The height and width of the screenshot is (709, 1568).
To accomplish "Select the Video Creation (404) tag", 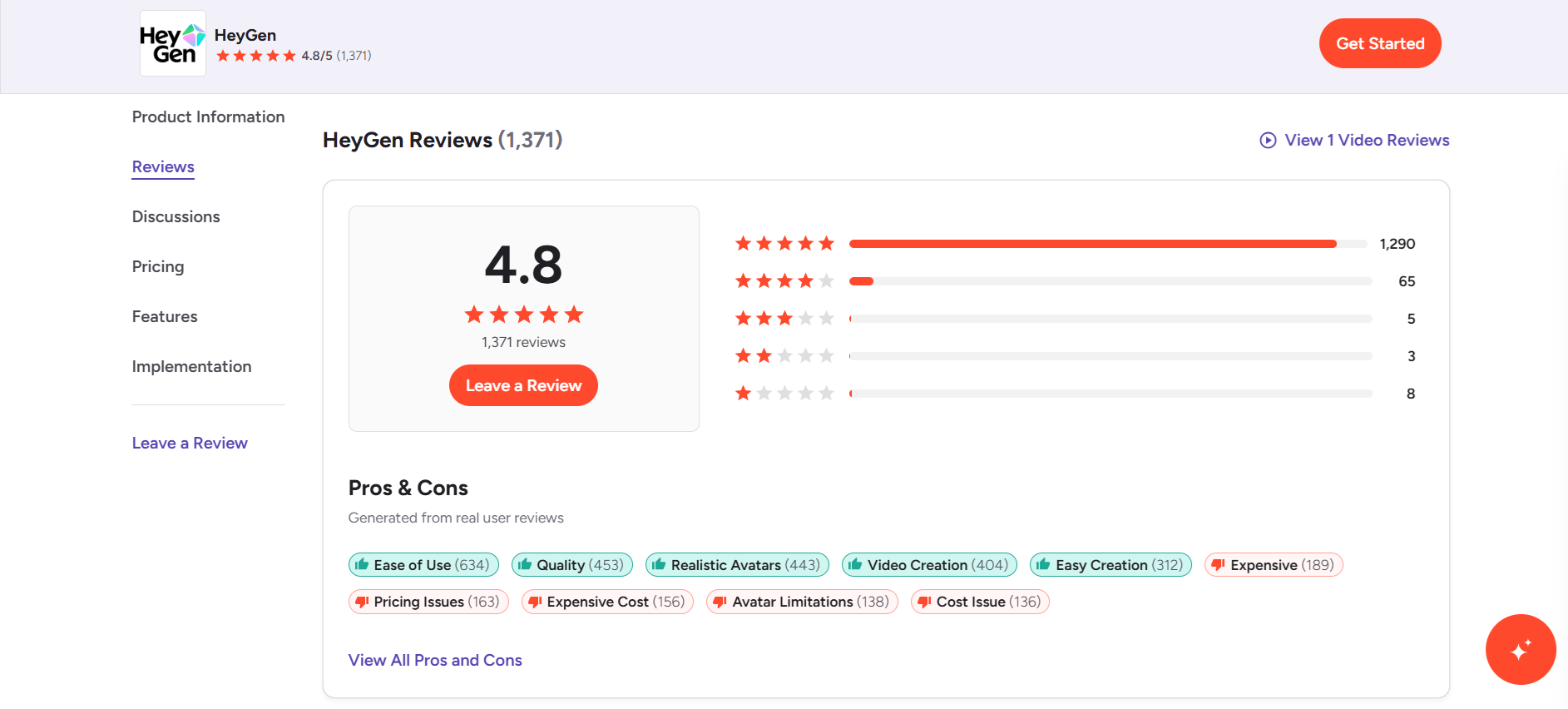I will (929, 565).
